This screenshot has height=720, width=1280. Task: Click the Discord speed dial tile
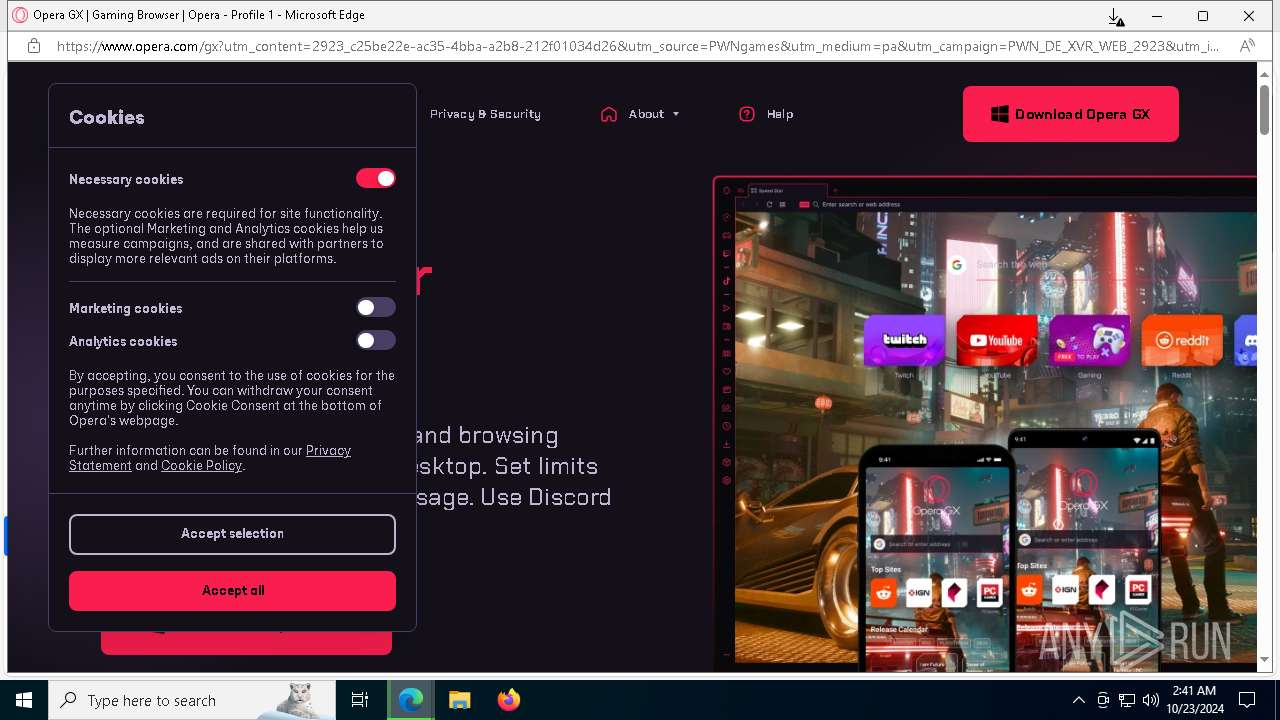pyautogui.click(x=1246, y=341)
